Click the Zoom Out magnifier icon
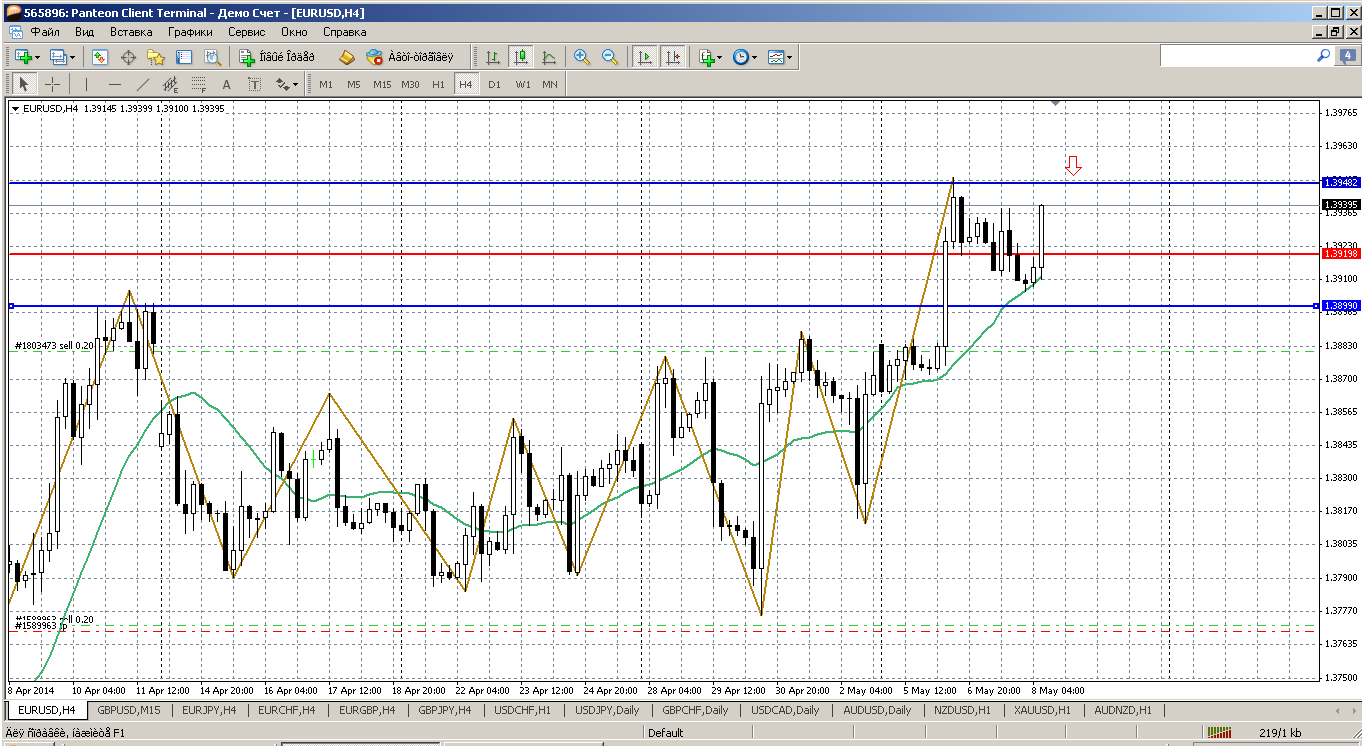This screenshot has height=746, width=1368. [609, 57]
